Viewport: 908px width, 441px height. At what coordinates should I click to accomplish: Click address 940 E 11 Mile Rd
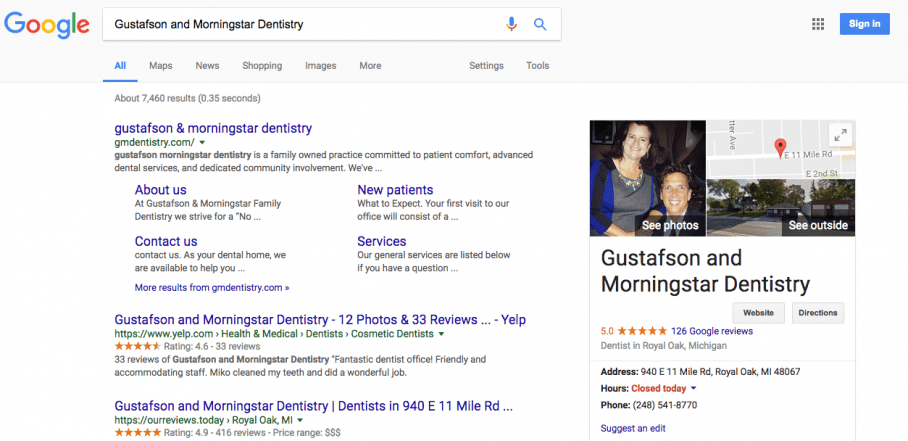click(720, 372)
